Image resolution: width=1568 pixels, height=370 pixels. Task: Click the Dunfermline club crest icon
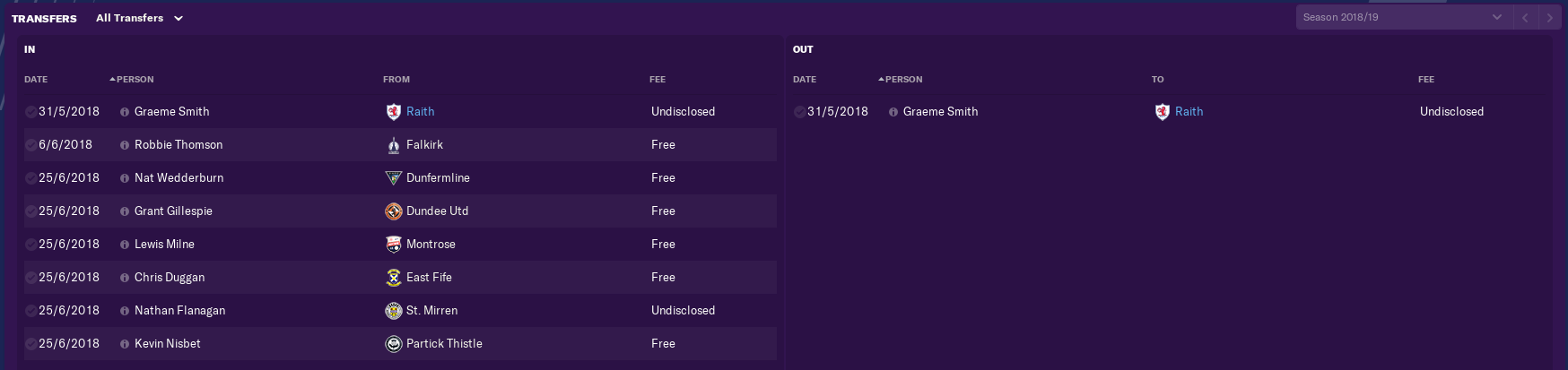coord(393,178)
